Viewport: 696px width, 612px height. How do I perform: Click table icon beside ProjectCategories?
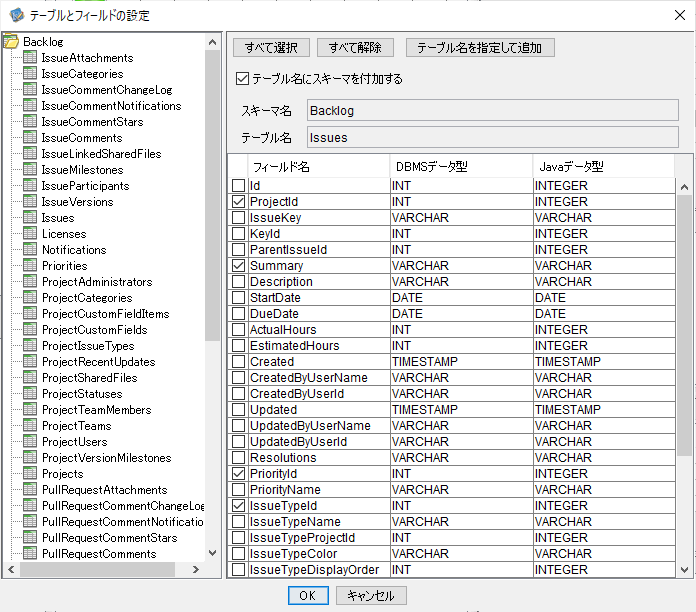[x=30, y=297]
